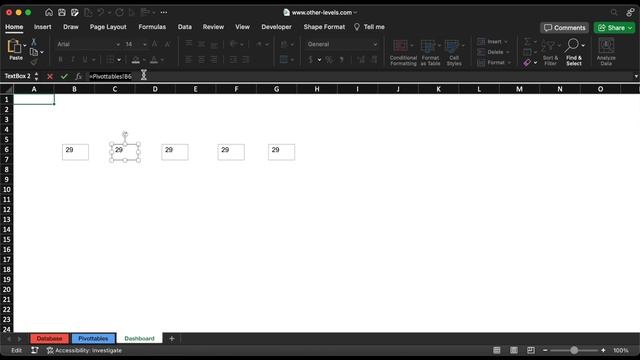Click the AutoSum sigma icon
The width and height of the screenshot is (640, 360).
click(x=527, y=42)
